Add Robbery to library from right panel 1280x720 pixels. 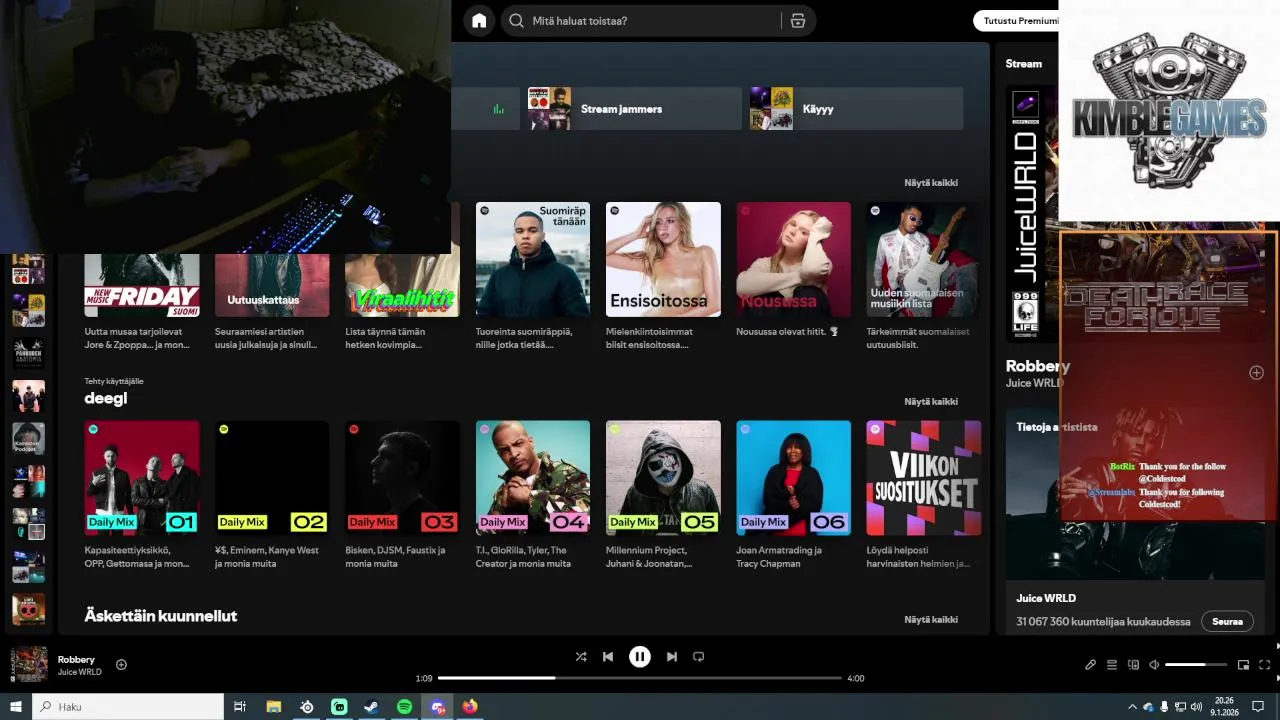click(x=1256, y=373)
